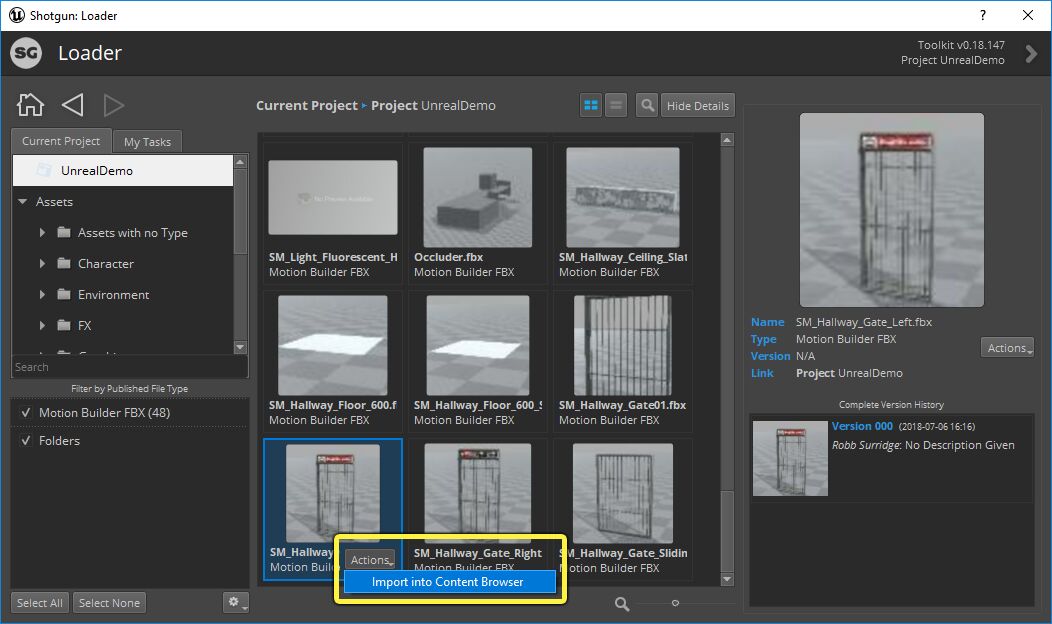Open the gear settings menu
The height and width of the screenshot is (624, 1052).
(236, 602)
